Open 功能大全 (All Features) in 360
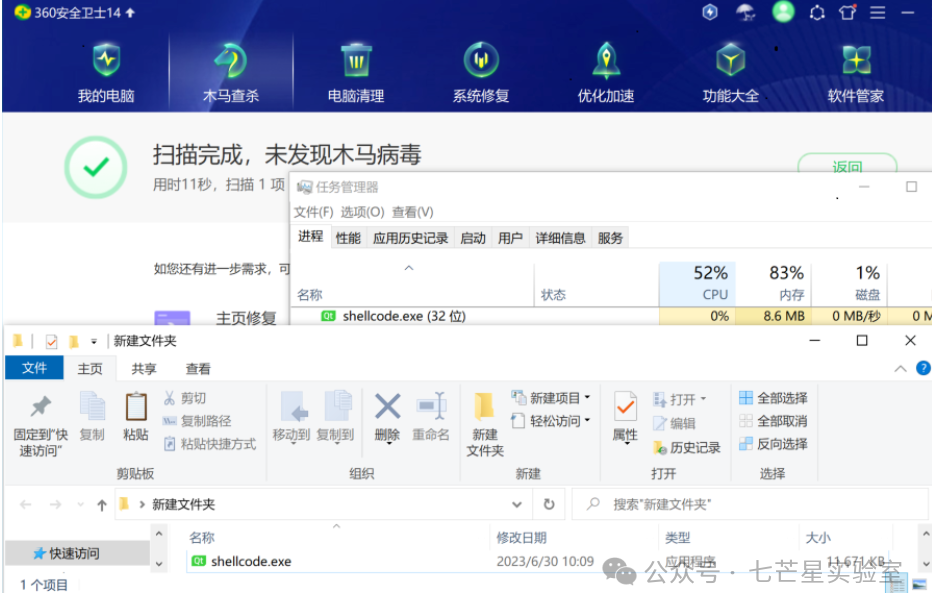Viewport: 932px width, 609px height. 730,70
